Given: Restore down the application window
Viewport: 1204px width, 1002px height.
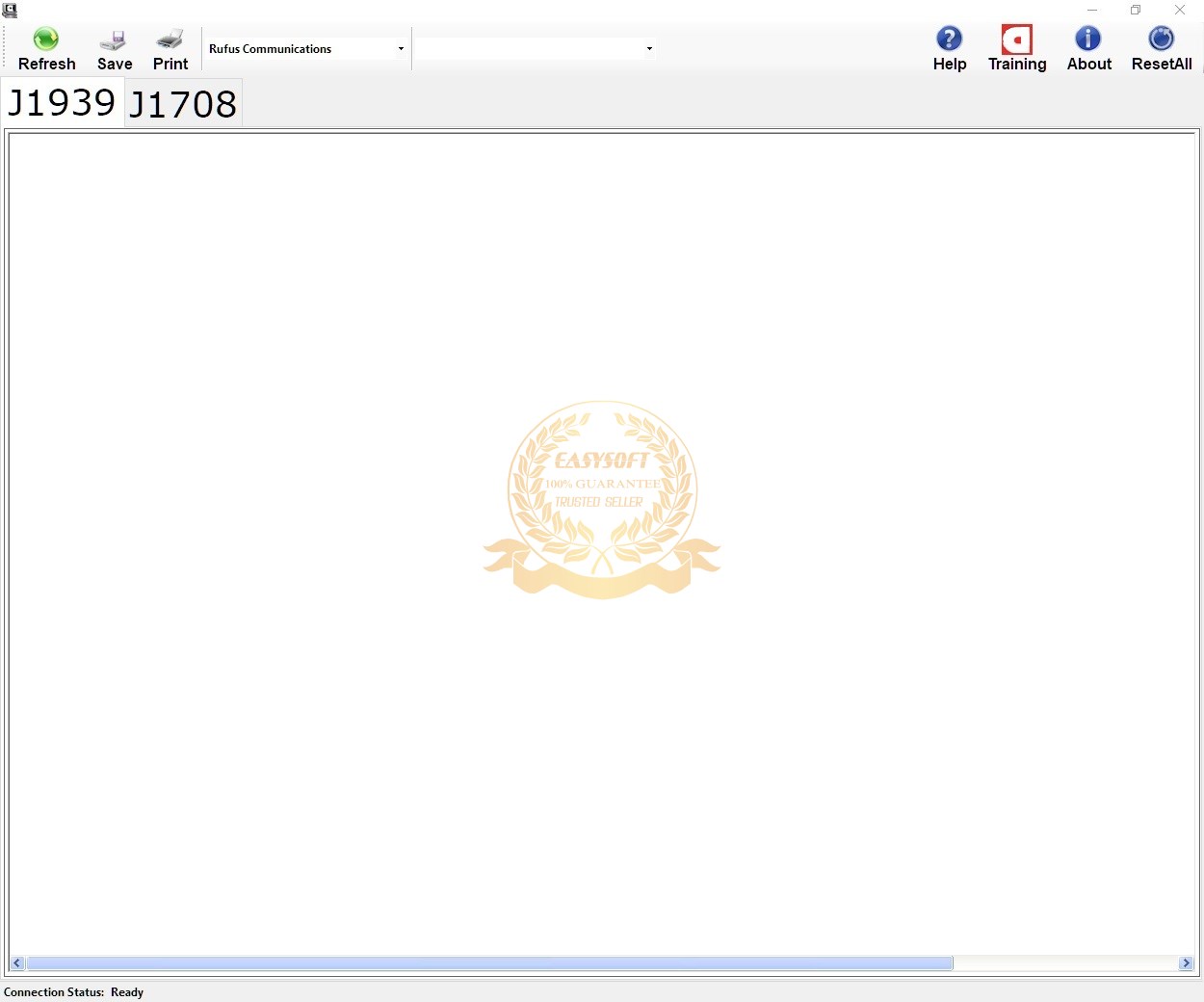Looking at the screenshot, I should pos(1136,10).
